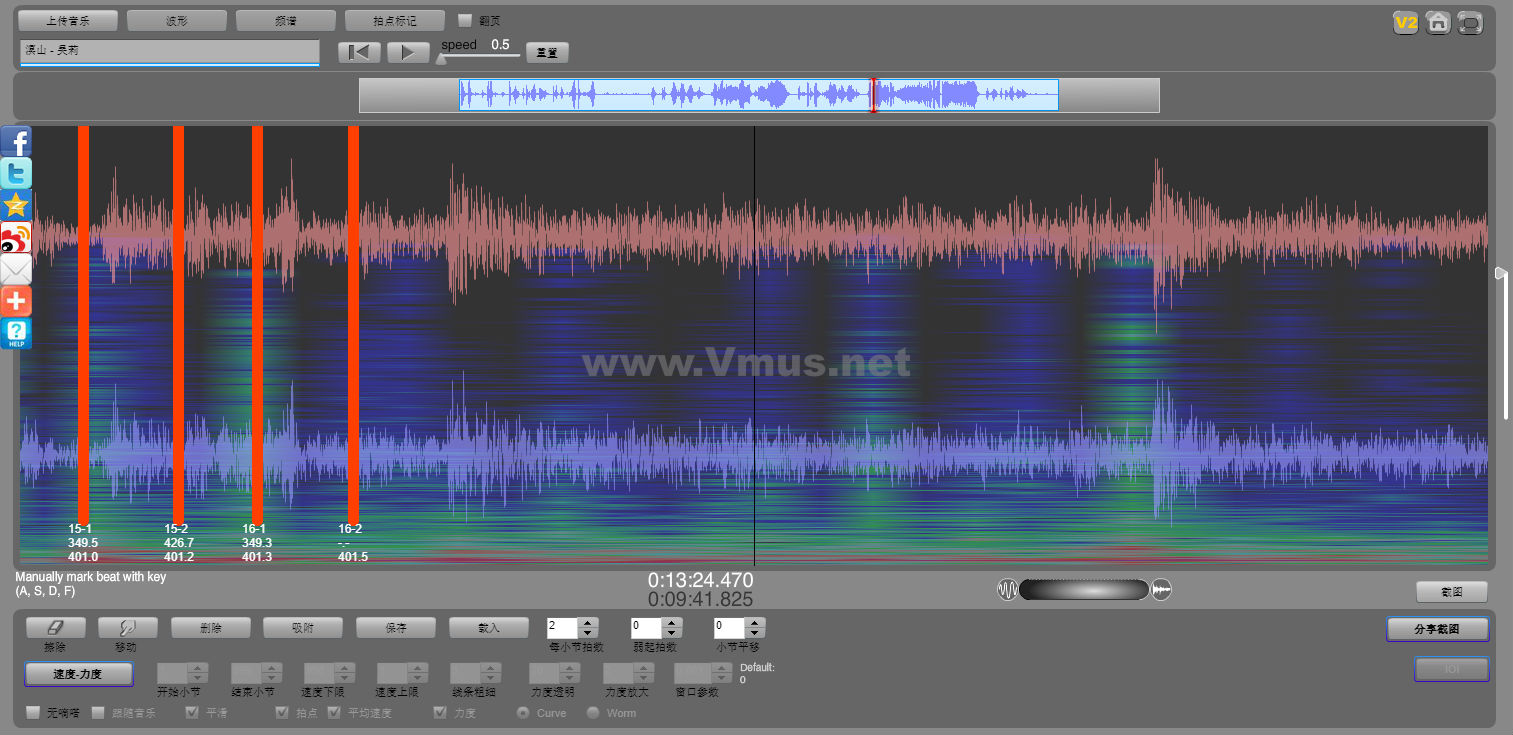1513x735 pixels.
Task: Open the HELP question mark icon
Action: [16, 333]
